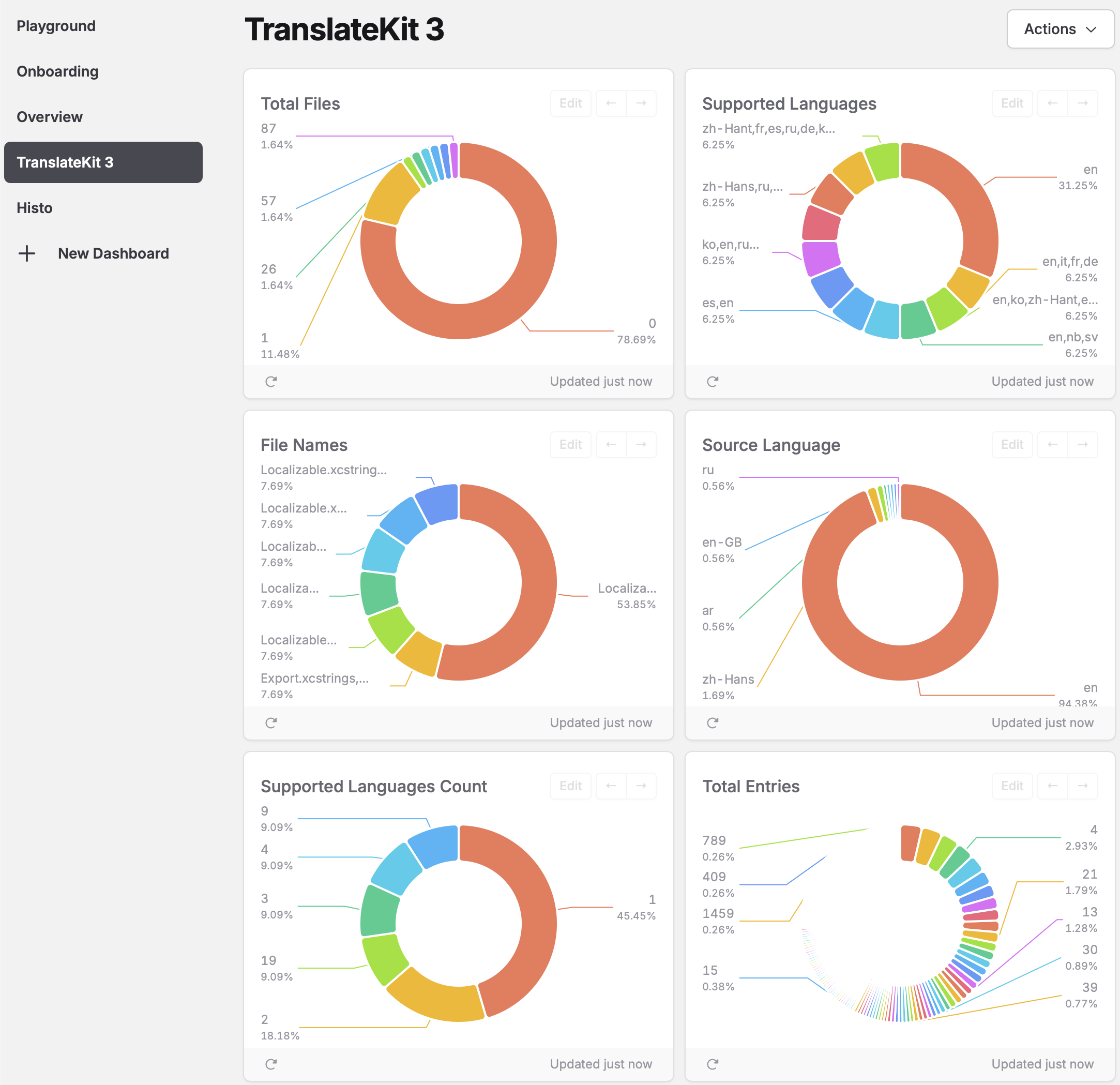This screenshot has height=1085, width=1120.
Task: Refresh the Total Files chart
Action: (x=271, y=381)
